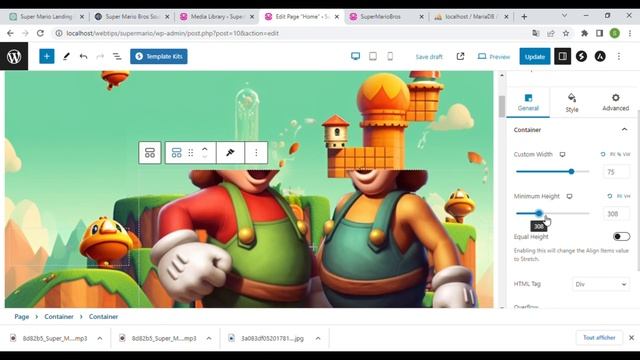Click the browser extensions puzzle icon
Image resolution: width=640 pixels, height=360 pixels.
(x=584, y=33)
